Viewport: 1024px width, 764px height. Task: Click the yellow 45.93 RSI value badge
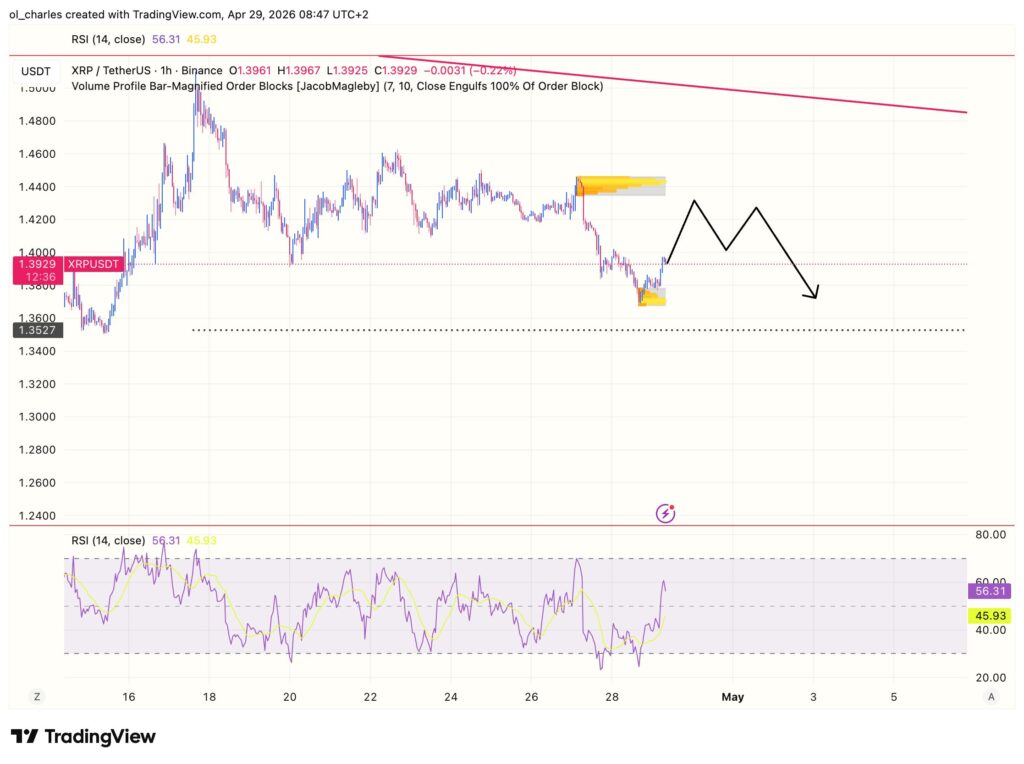point(990,616)
